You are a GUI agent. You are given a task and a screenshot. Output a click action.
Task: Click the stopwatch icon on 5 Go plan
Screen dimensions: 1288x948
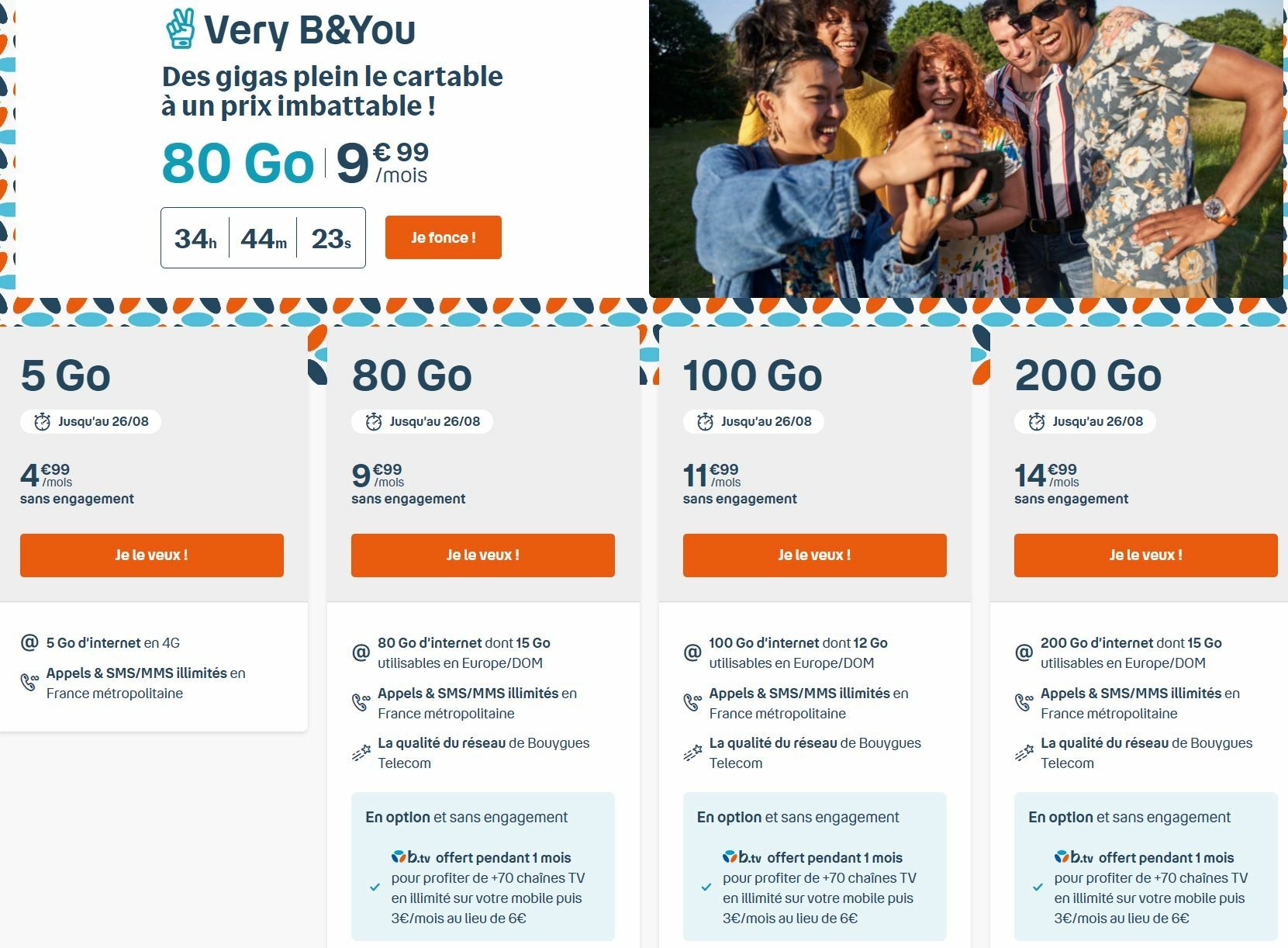(42, 422)
